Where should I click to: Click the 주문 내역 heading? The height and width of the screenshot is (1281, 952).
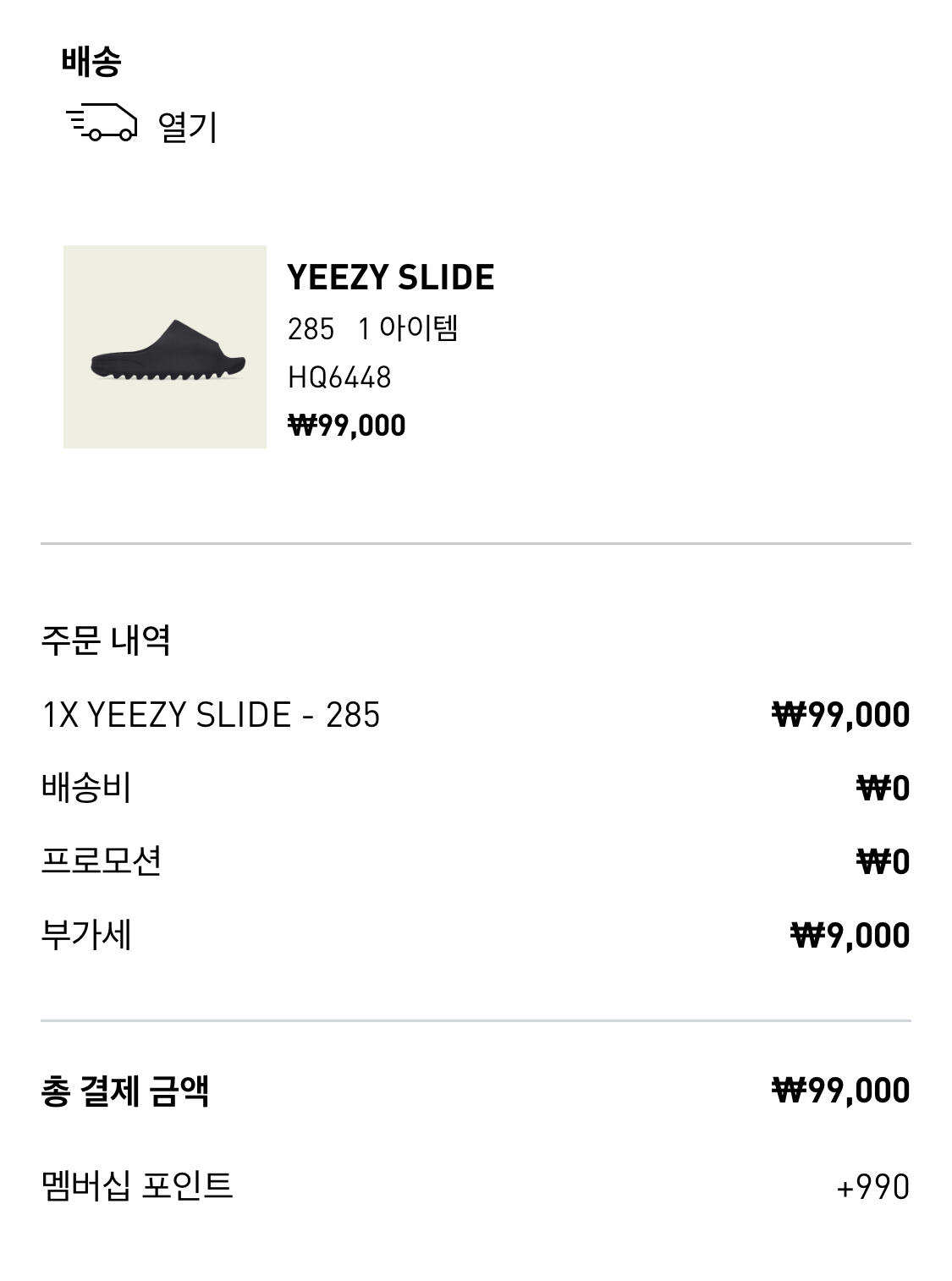pyautogui.click(x=106, y=640)
